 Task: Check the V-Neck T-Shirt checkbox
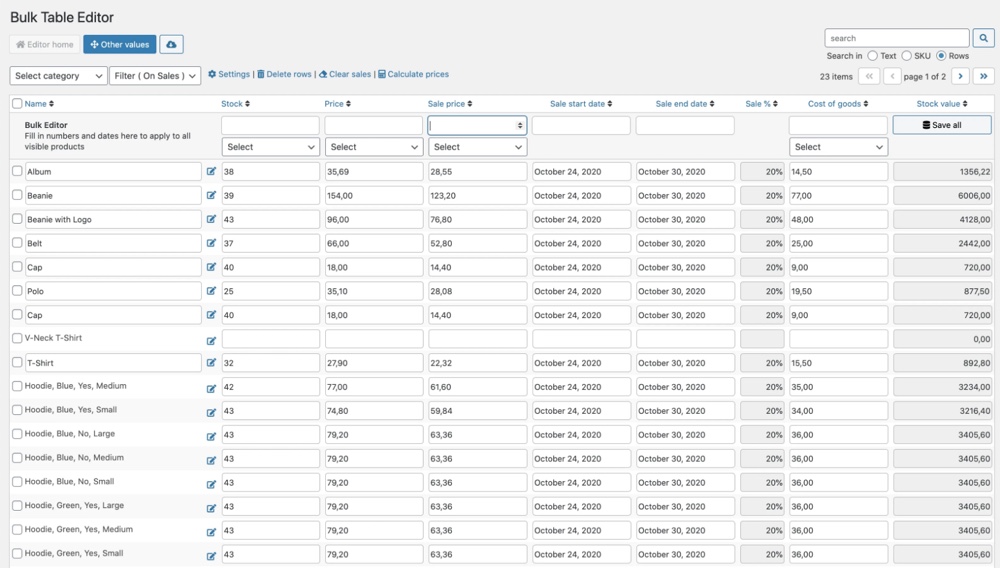click(17, 338)
